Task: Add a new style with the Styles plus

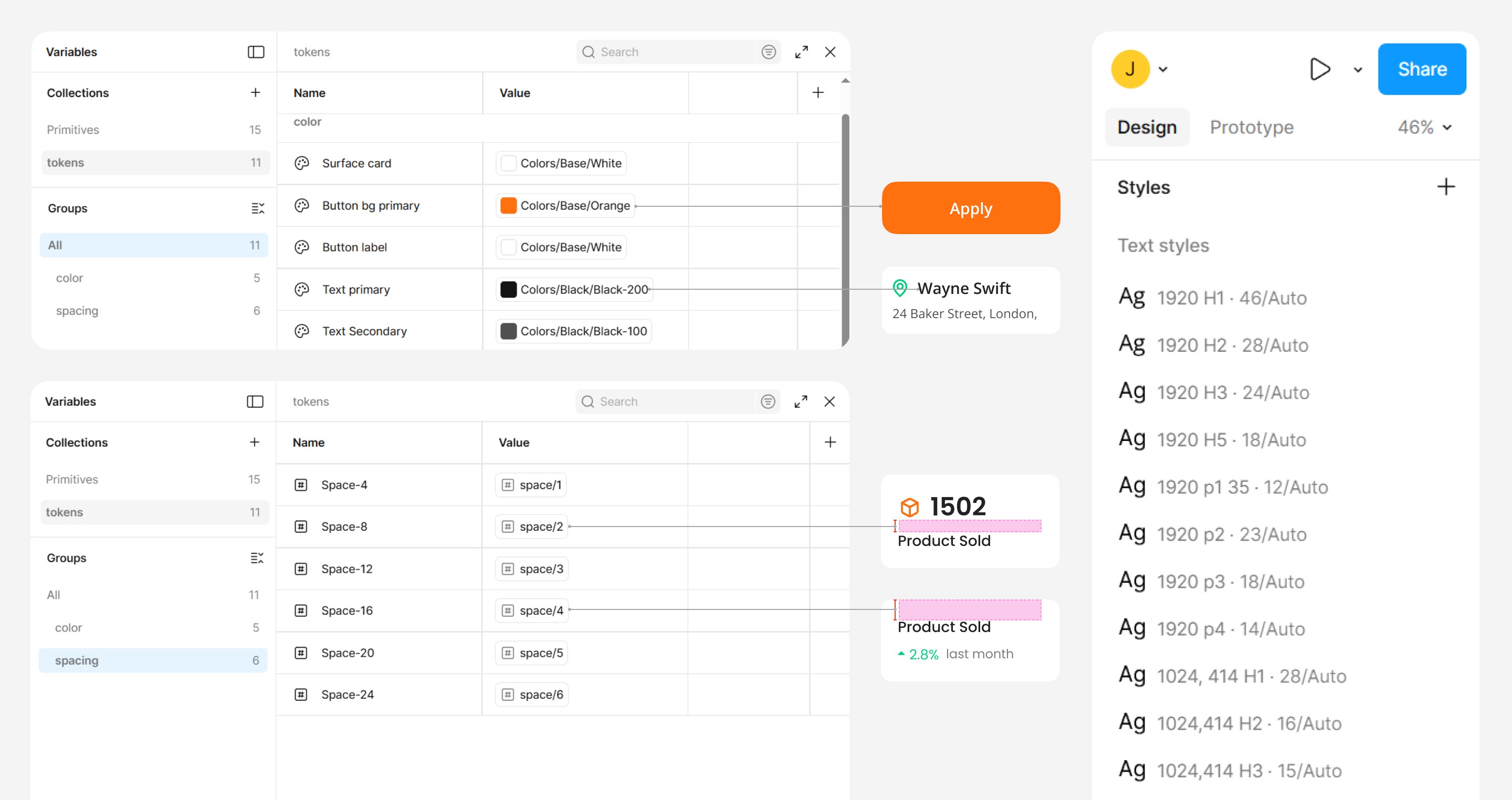Action: 1446,187
